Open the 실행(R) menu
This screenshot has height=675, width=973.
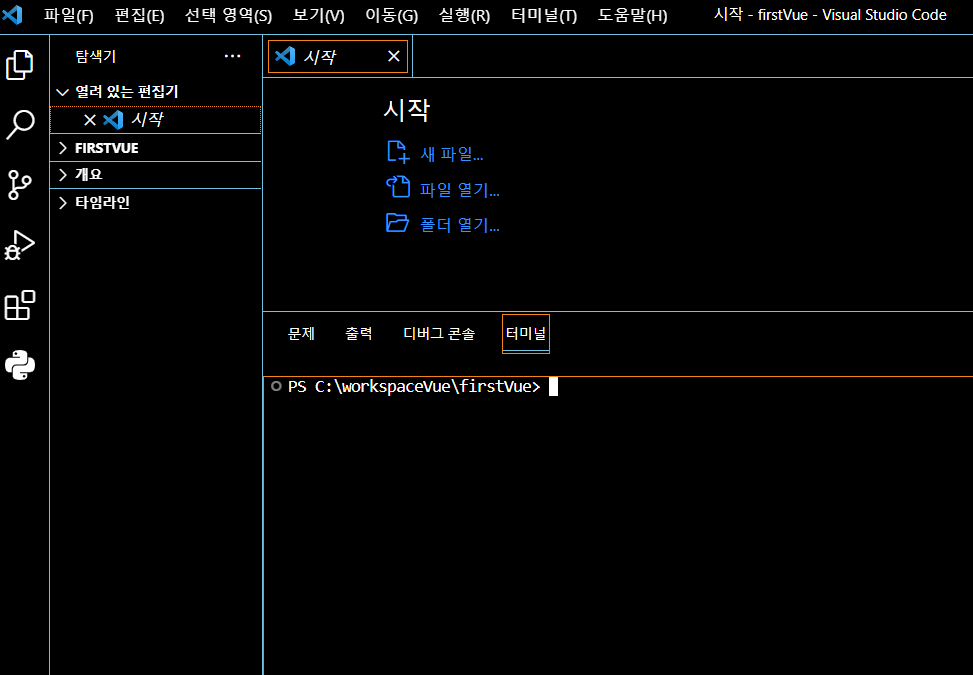click(464, 15)
